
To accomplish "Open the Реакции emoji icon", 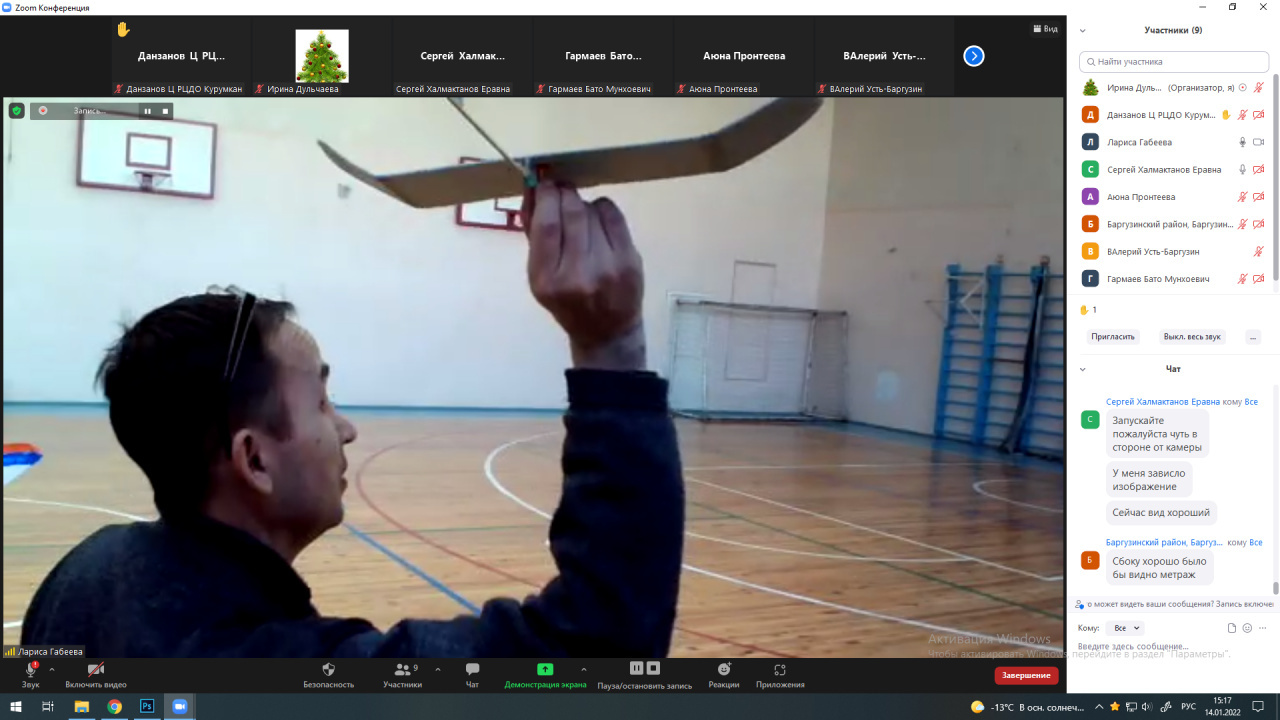I will pos(724,670).
